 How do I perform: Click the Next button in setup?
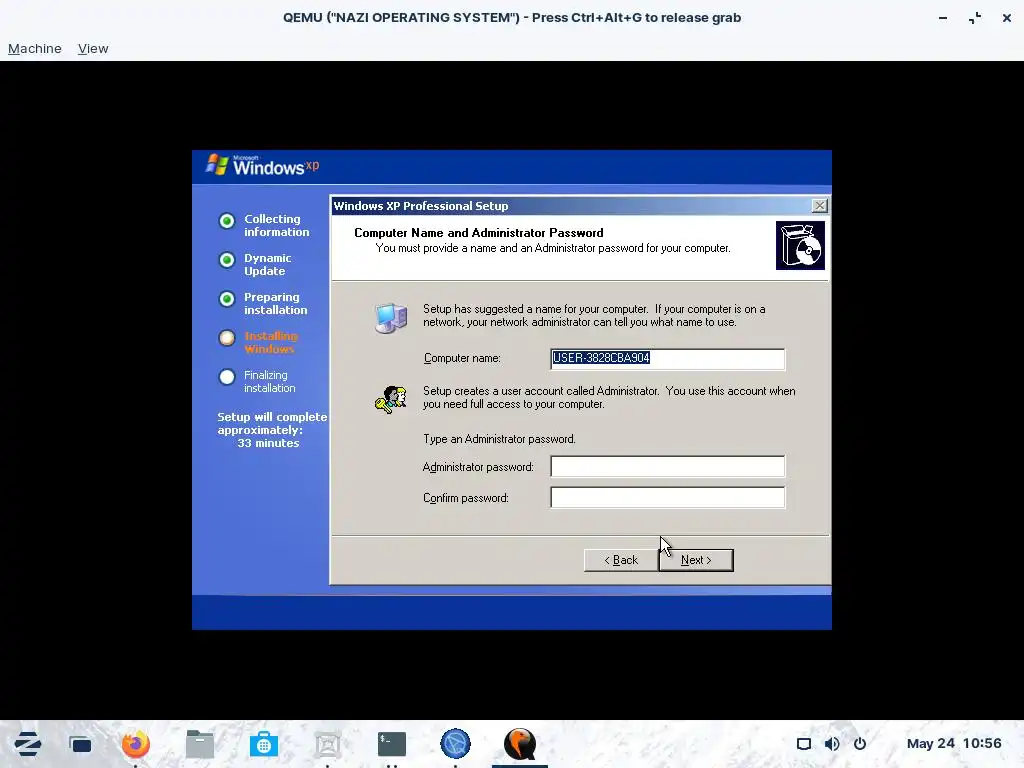(696, 560)
